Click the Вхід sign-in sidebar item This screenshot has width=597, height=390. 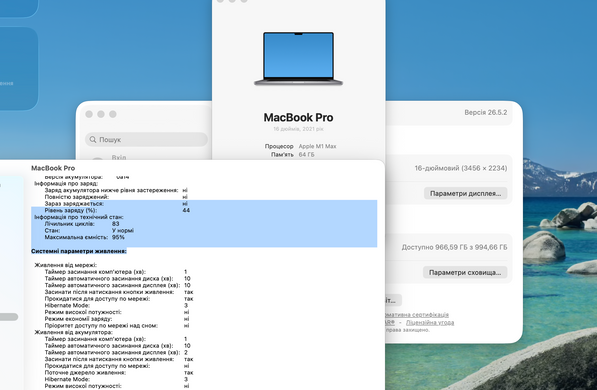[x=119, y=157]
